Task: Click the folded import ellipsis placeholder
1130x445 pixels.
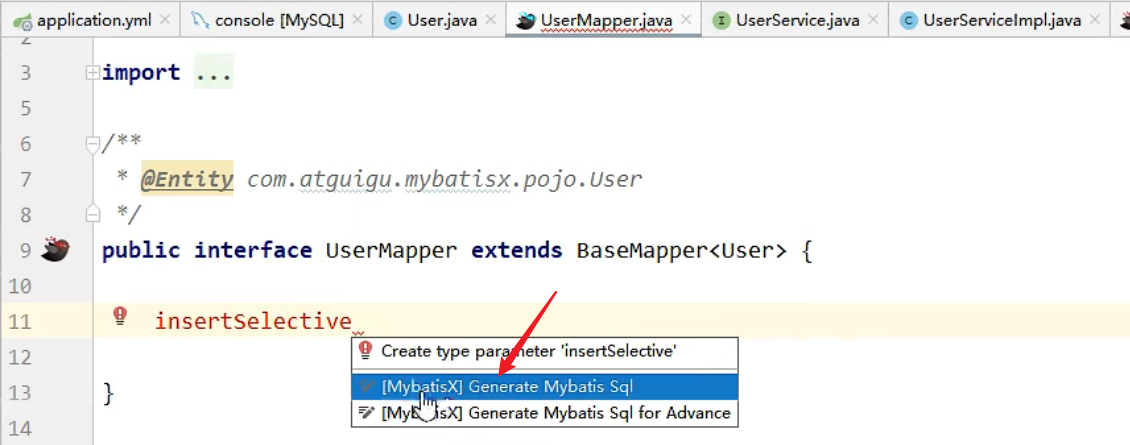Action: point(213,72)
